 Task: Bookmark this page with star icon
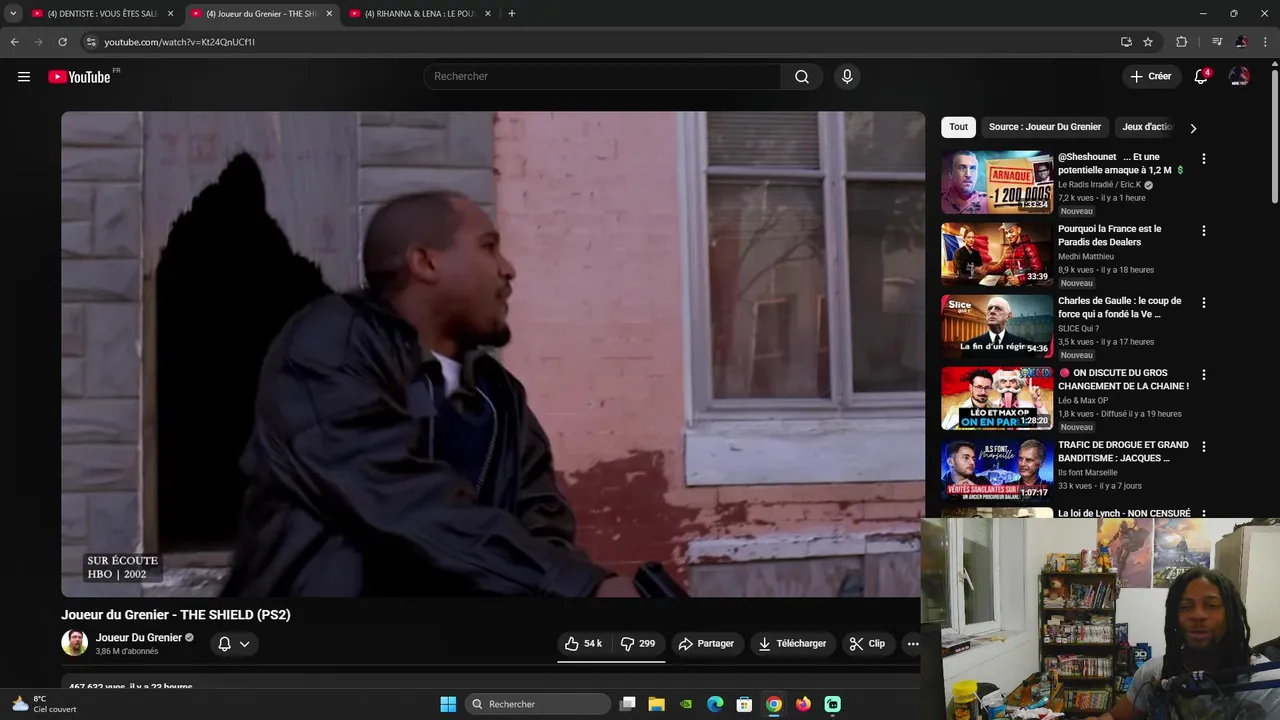click(1148, 42)
